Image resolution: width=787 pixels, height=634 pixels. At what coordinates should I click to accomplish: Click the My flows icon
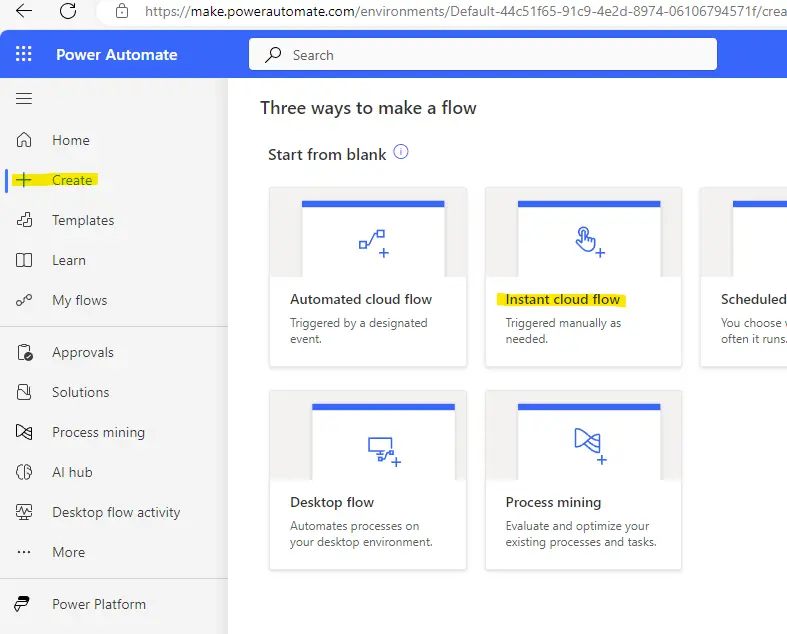25,300
